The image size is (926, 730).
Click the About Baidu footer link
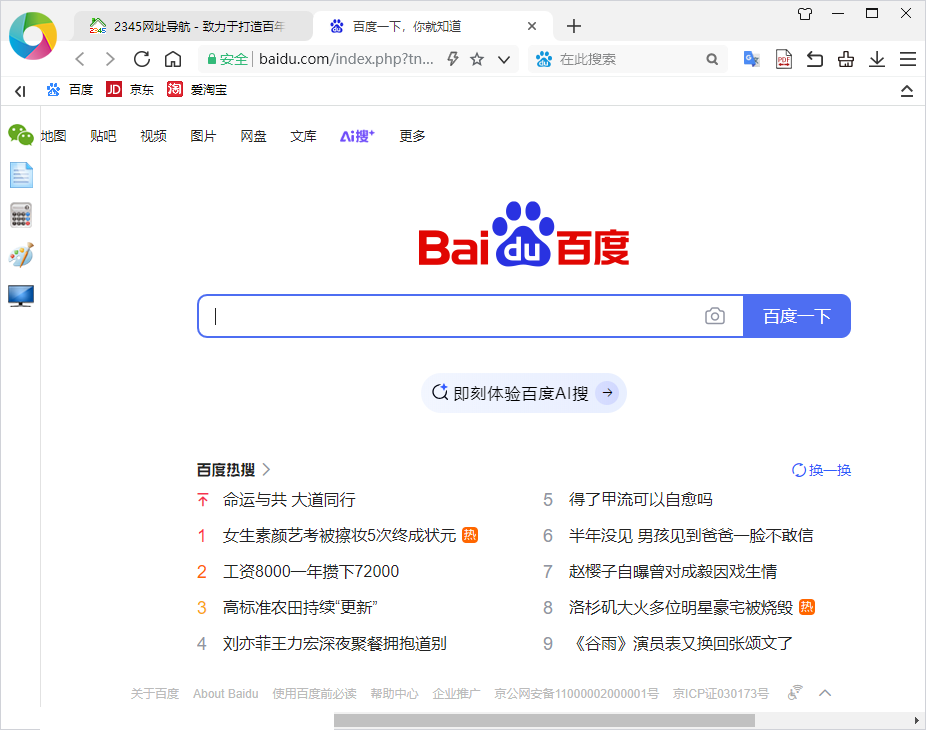click(x=226, y=693)
